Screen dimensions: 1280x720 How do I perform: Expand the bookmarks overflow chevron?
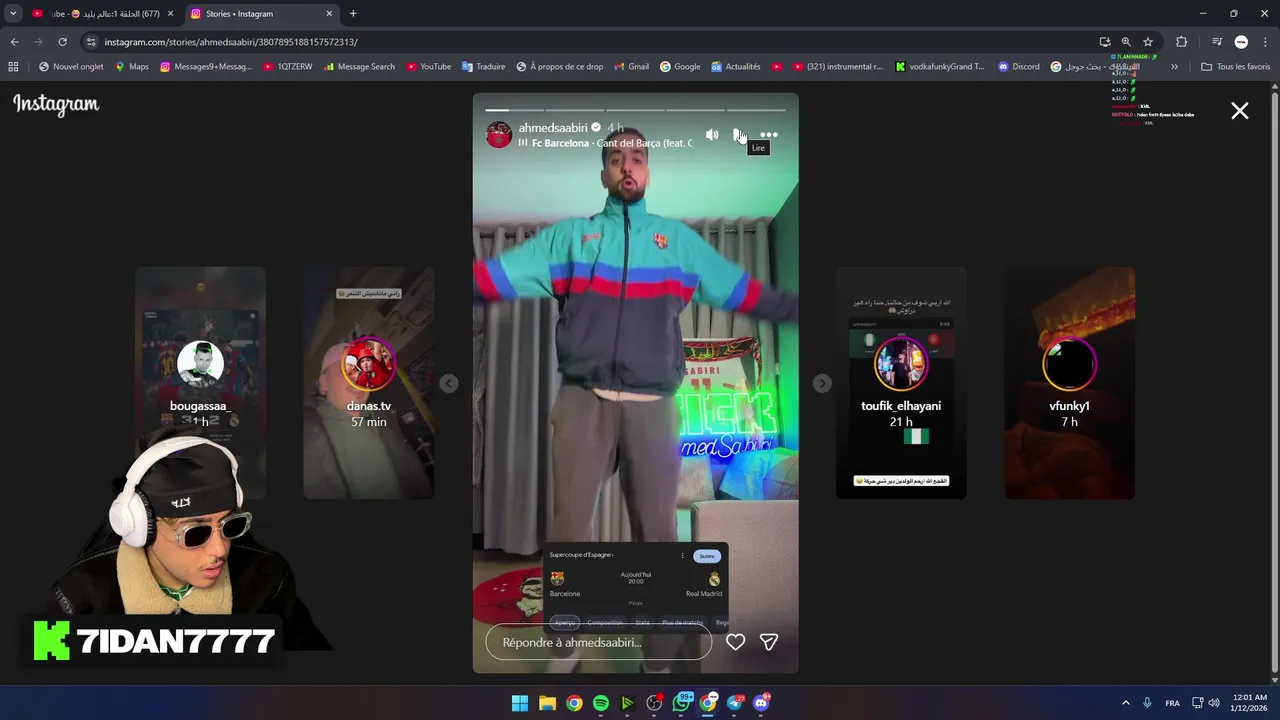[x=1174, y=67]
